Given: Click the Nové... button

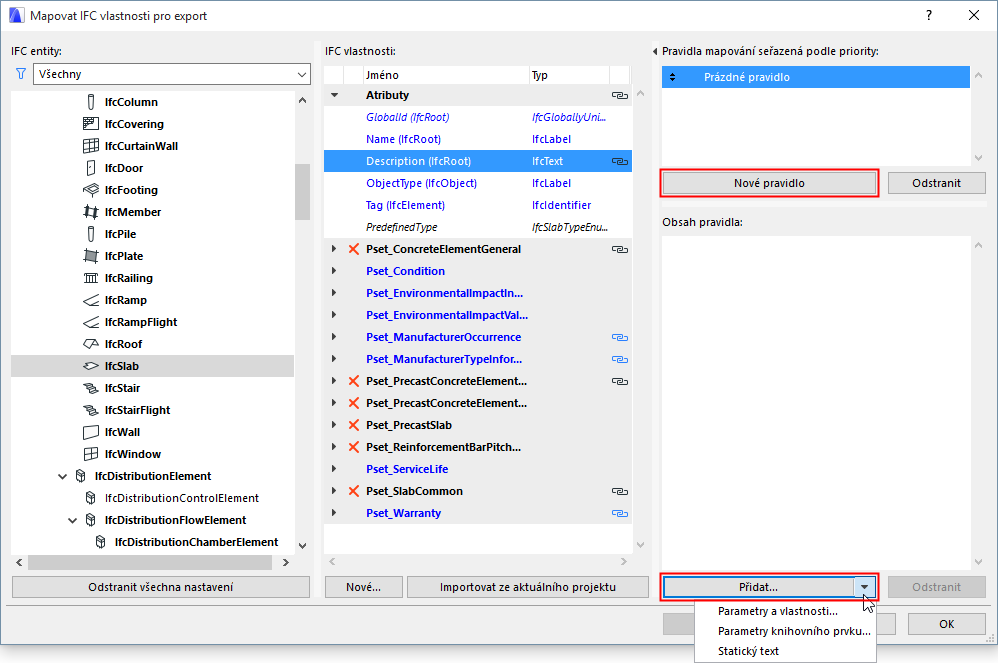Looking at the screenshot, I should (363, 587).
